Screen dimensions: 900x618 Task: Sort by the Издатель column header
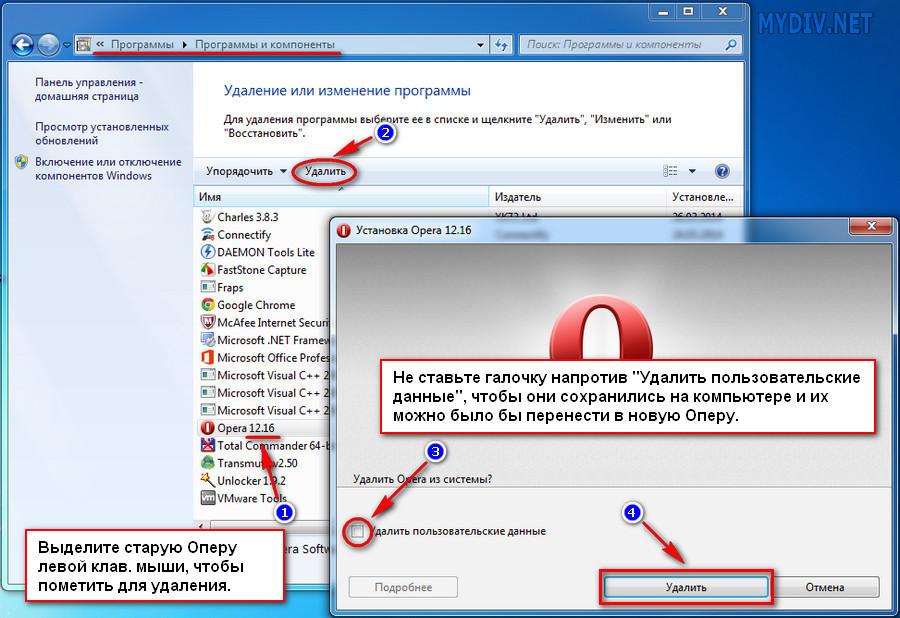tap(577, 197)
